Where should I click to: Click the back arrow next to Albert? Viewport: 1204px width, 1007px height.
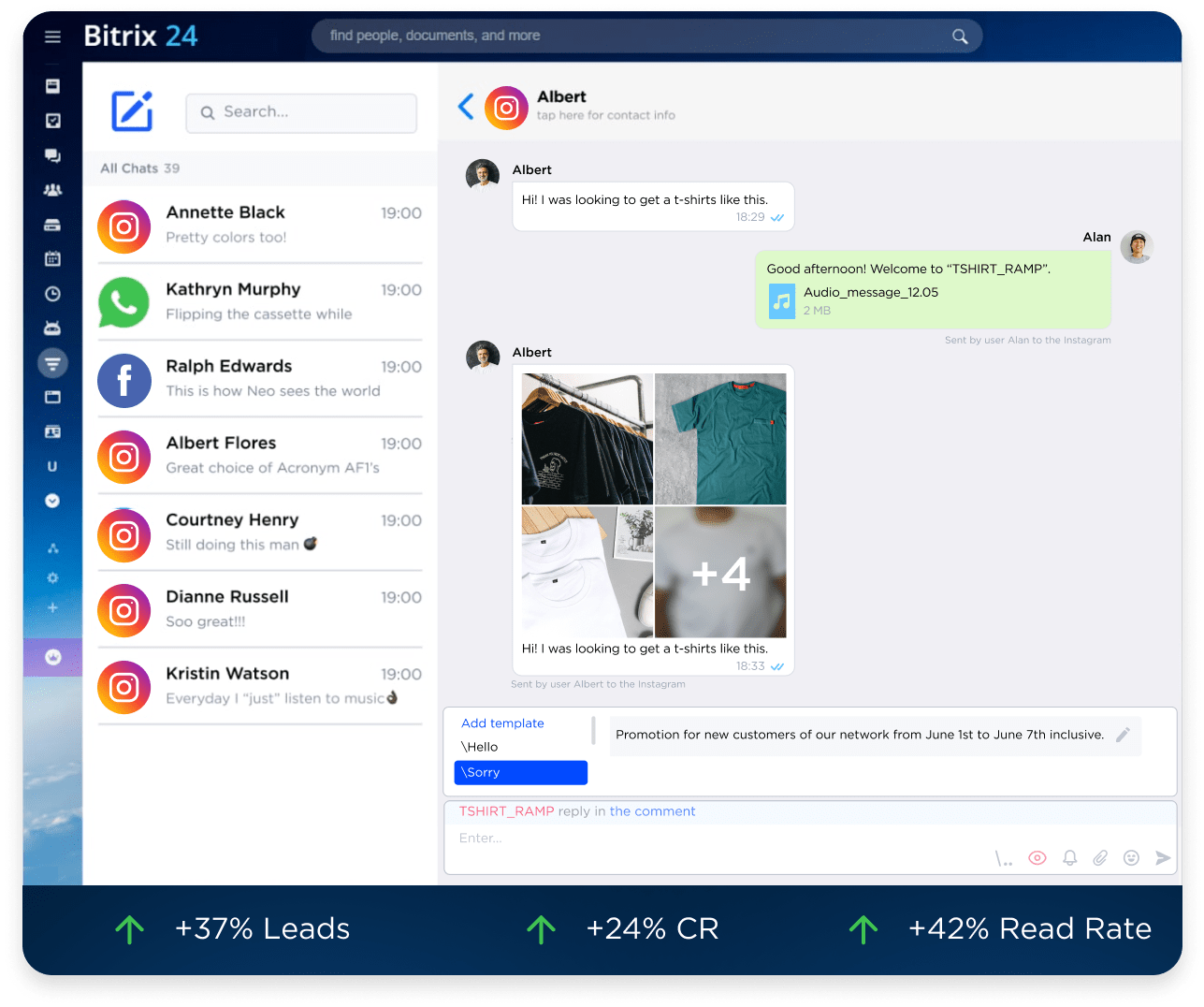click(x=466, y=107)
